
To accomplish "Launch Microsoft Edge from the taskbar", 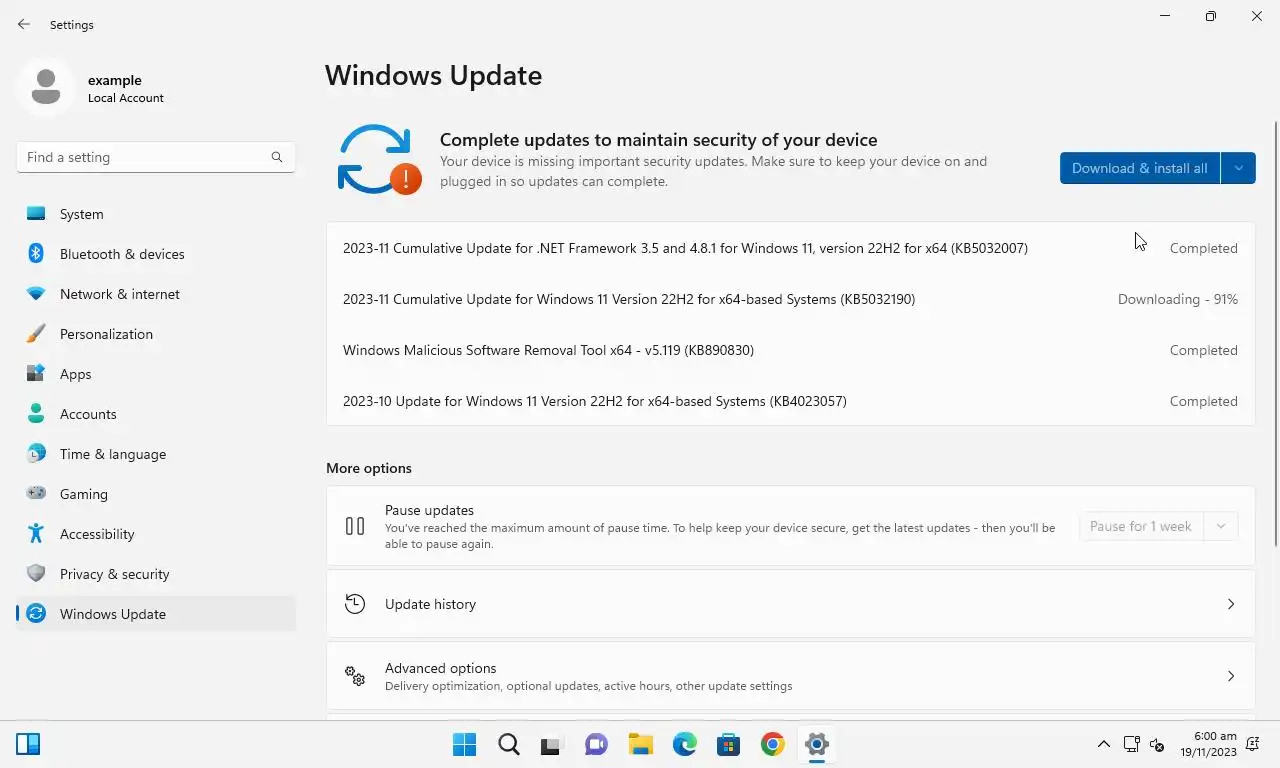I will coord(684,744).
